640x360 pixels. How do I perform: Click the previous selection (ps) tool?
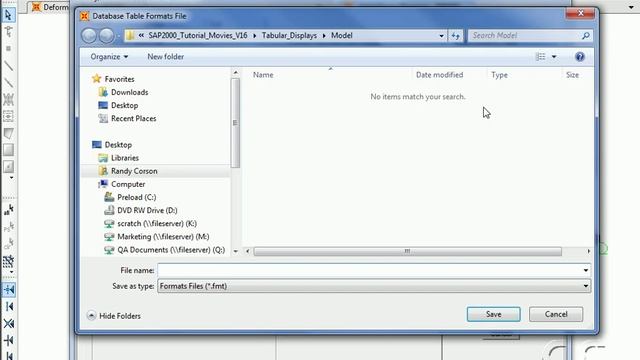(x=8, y=227)
